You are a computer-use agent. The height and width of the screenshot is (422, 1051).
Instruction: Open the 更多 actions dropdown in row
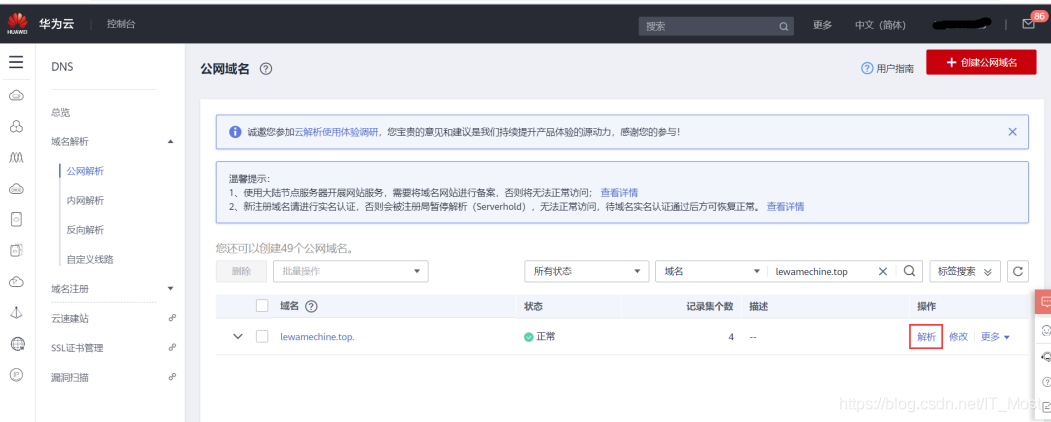[995, 337]
